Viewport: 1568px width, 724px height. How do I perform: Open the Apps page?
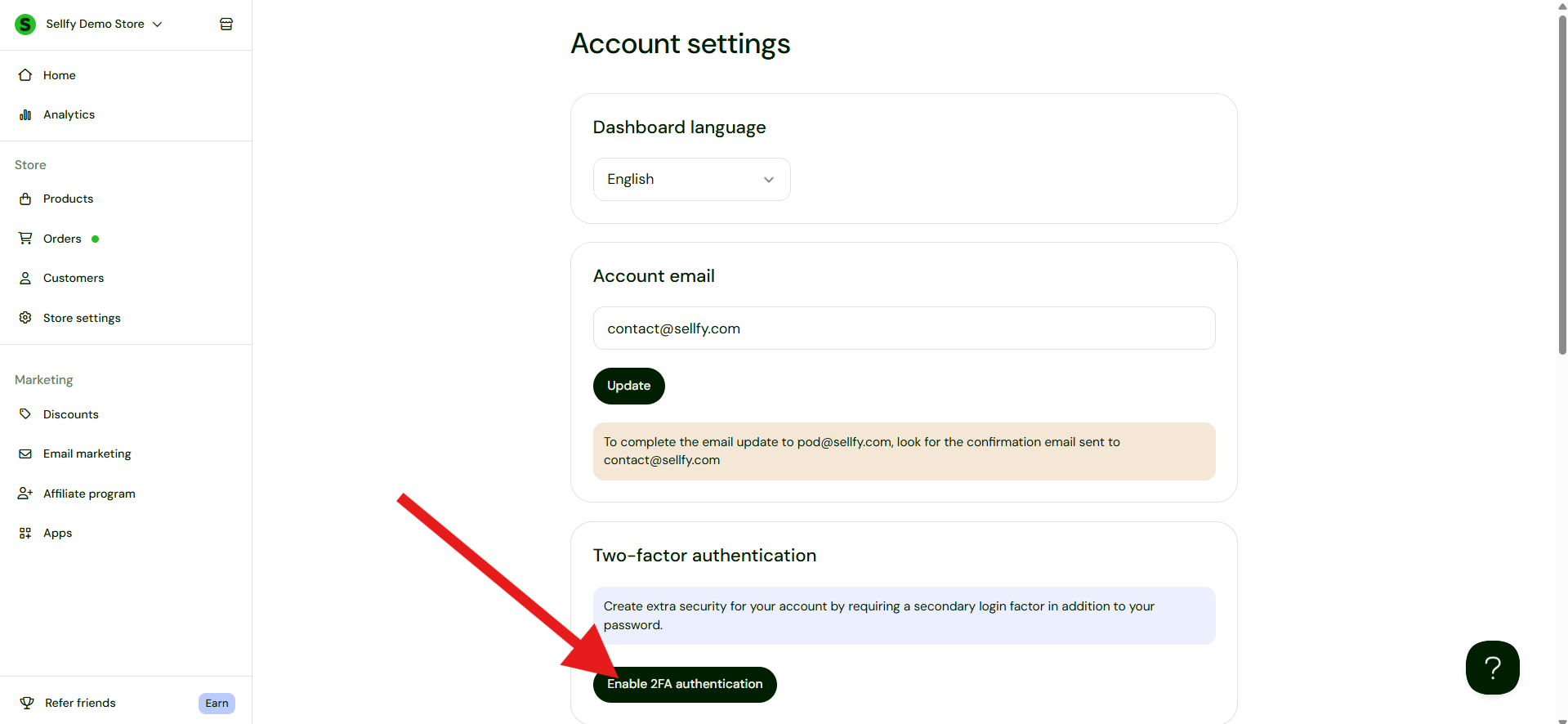point(58,534)
